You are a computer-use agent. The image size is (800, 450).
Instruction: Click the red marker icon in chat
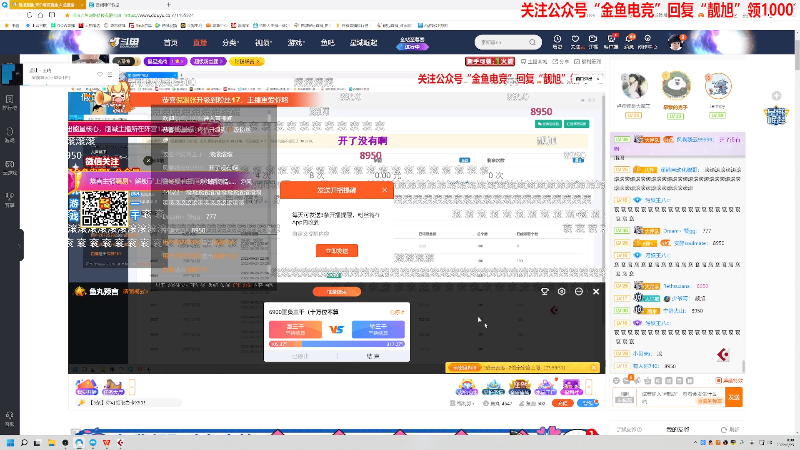pos(723,354)
